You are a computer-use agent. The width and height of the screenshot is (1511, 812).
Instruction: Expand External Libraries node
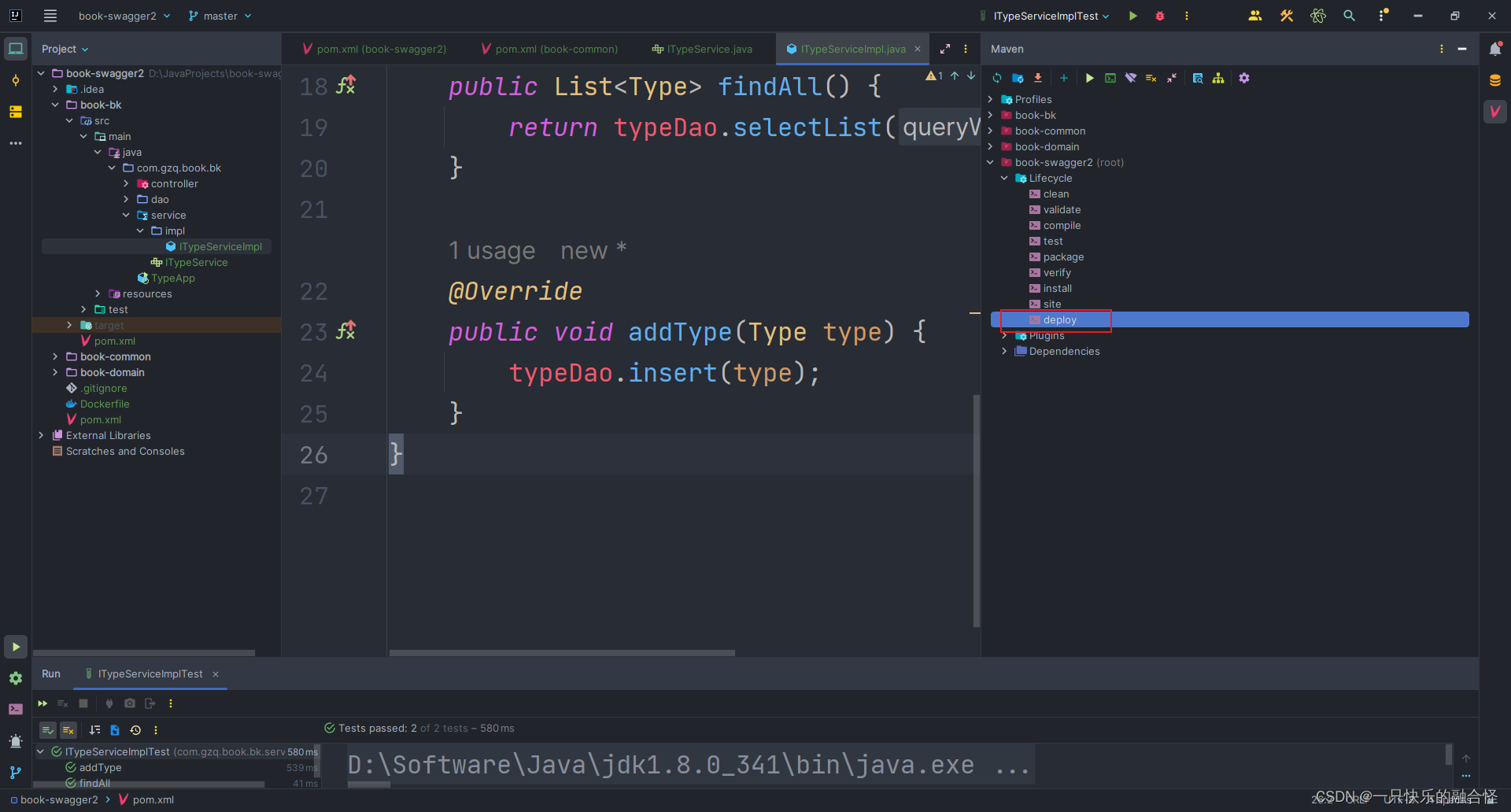(41, 435)
